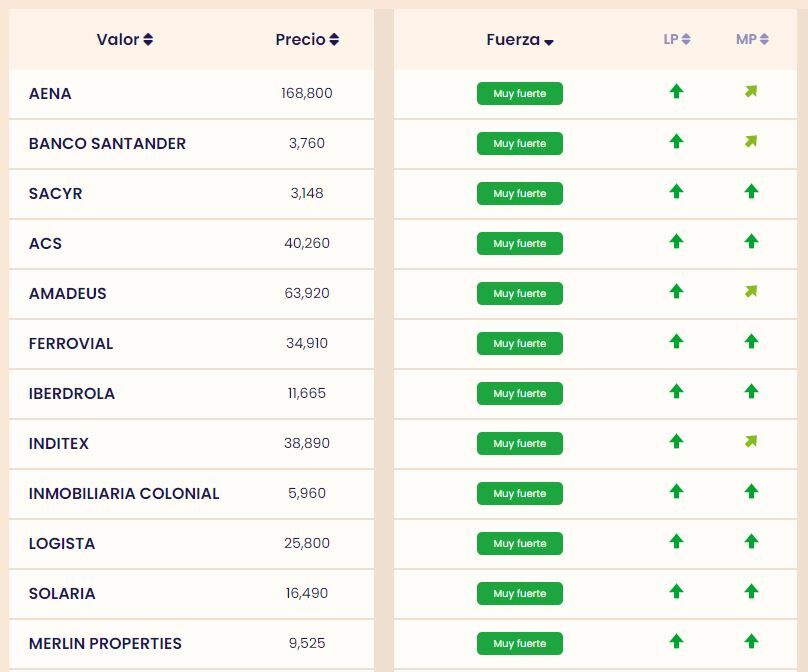Image resolution: width=808 pixels, height=672 pixels.
Task: Click AENA's Muy fuerte strength badge
Action: [520, 94]
